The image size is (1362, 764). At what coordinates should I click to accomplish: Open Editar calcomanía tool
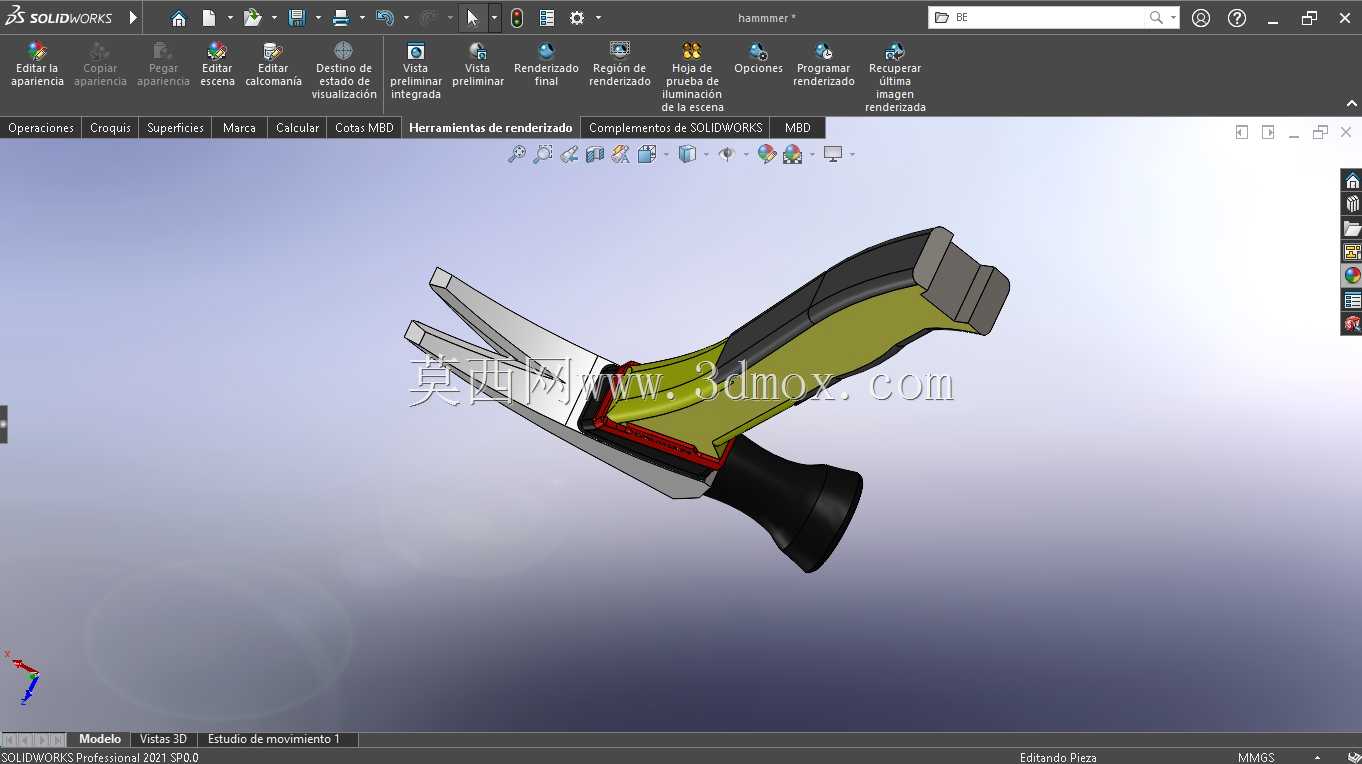pos(273,65)
